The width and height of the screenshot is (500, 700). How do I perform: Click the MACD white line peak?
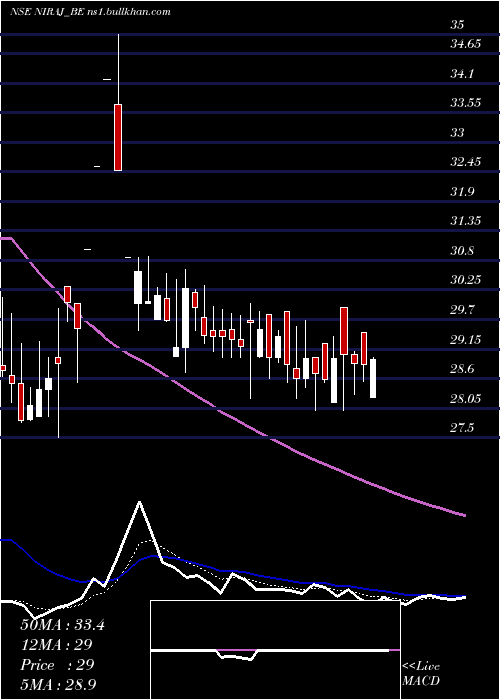coord(140,502)
